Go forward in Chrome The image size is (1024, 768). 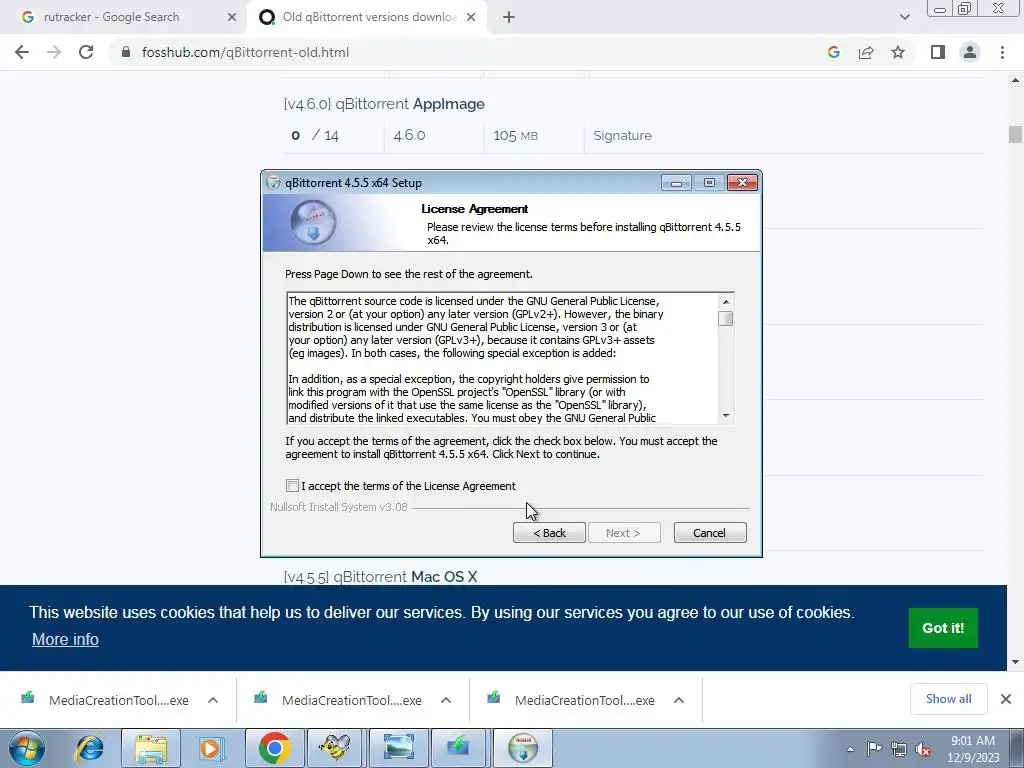(54, 52)
